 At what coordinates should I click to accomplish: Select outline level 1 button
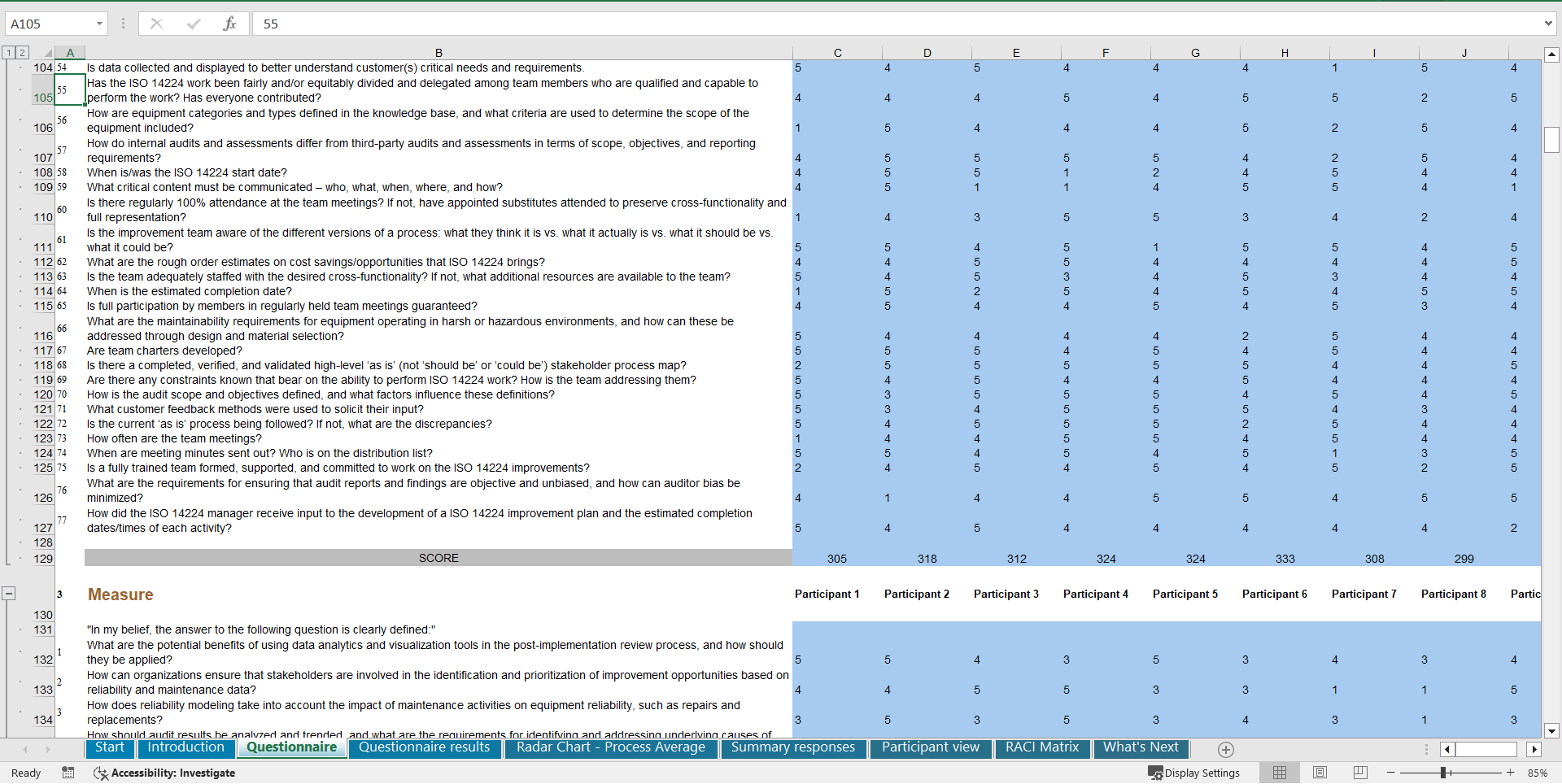[x=8, y=53]
